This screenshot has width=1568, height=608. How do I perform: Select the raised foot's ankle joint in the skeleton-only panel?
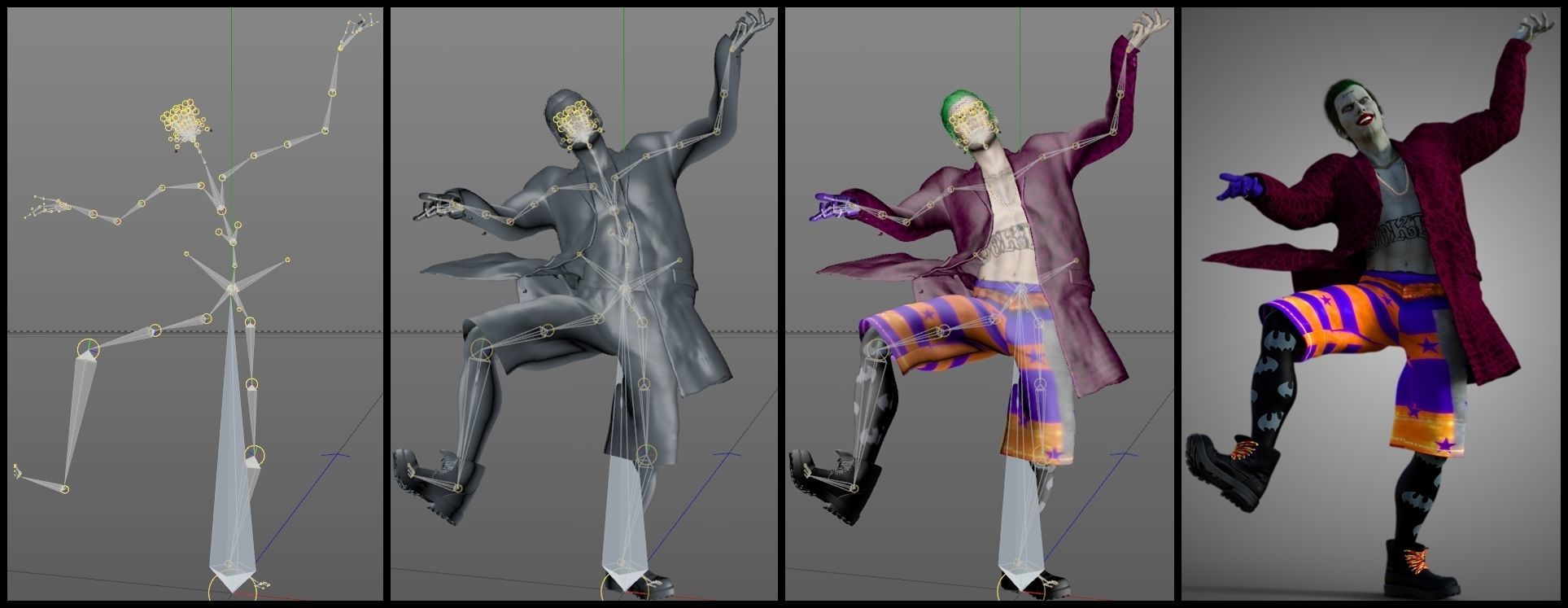[64, 489]
